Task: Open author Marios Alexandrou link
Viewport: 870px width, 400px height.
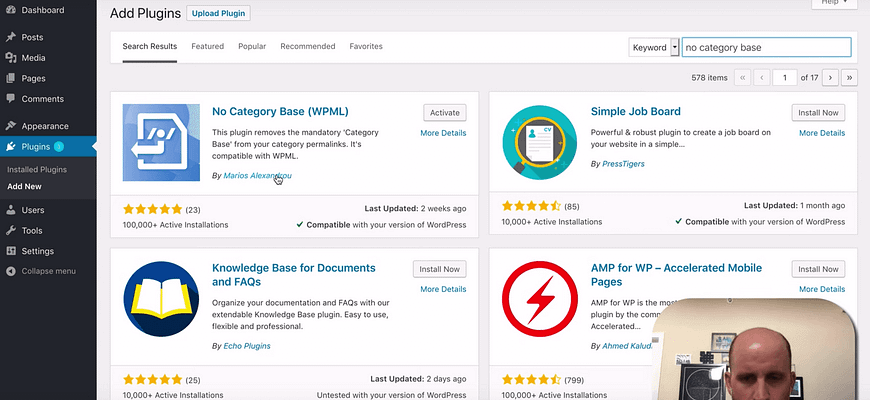Action: [257, 175]
